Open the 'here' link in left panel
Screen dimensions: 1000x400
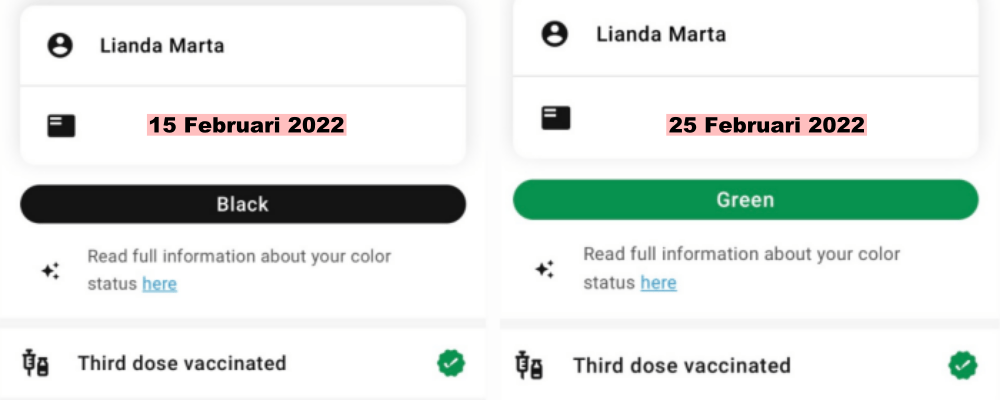coord(159,284)
